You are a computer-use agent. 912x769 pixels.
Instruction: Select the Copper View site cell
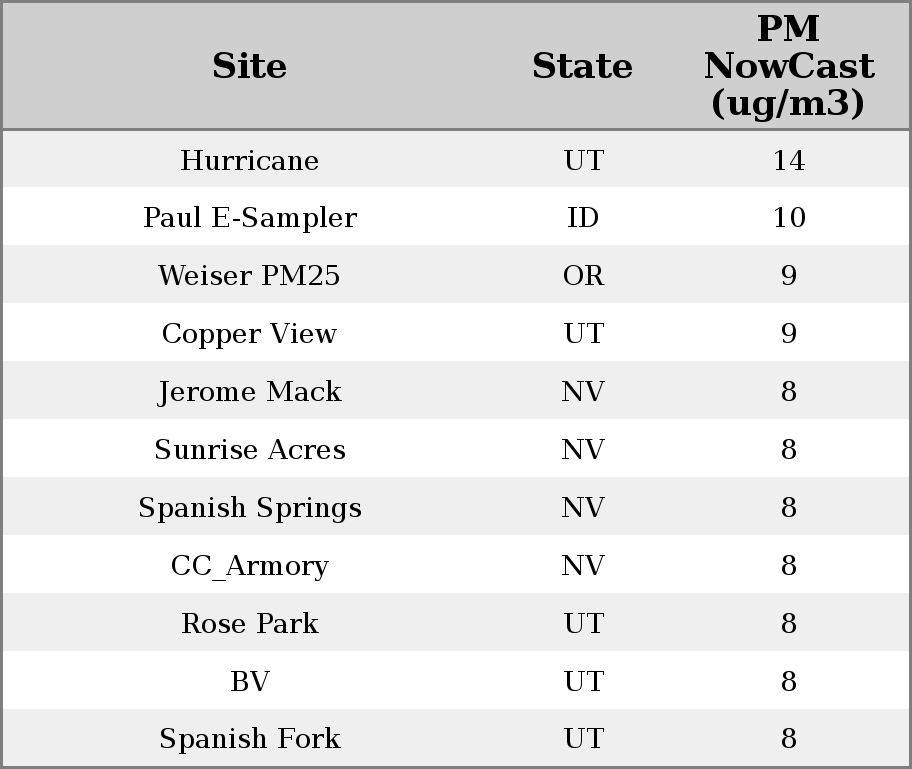click(249, 334)
